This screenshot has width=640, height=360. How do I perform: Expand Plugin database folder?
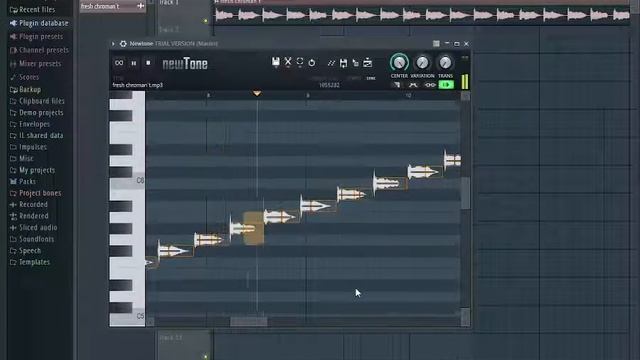click(x=39, y=23)
